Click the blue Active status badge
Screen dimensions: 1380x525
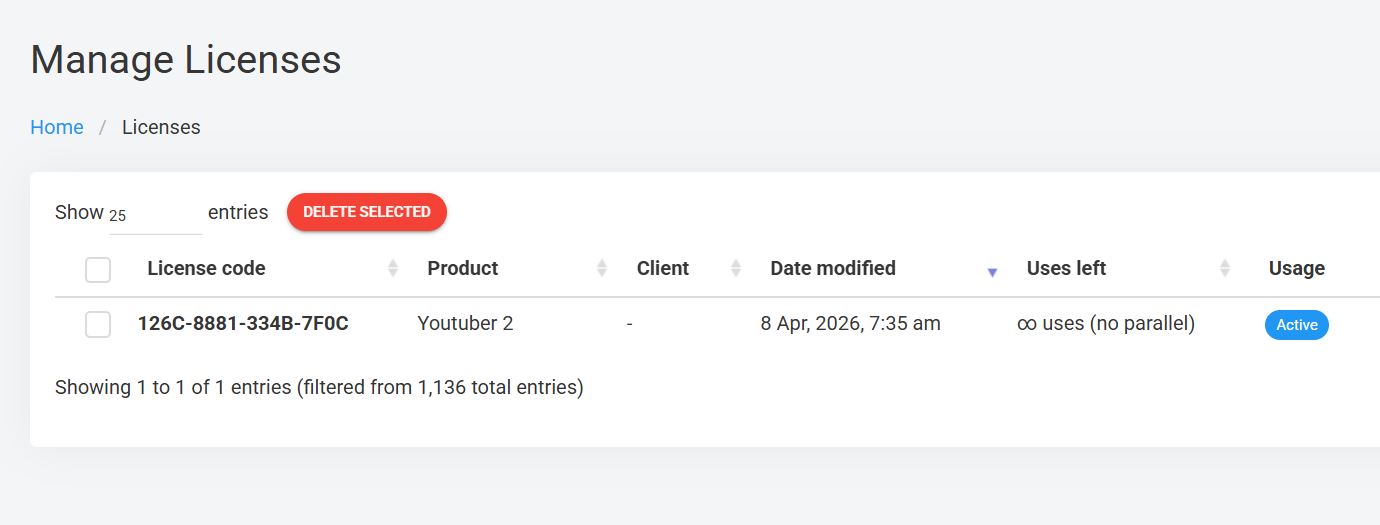coord(1296,325)
